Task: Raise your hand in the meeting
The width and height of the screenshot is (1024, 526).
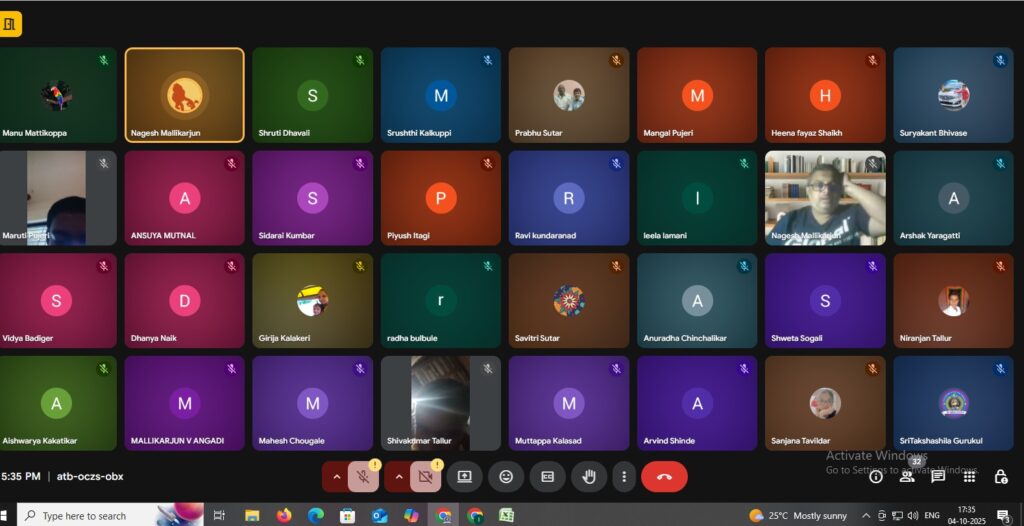Action: (x=589, y=477)
